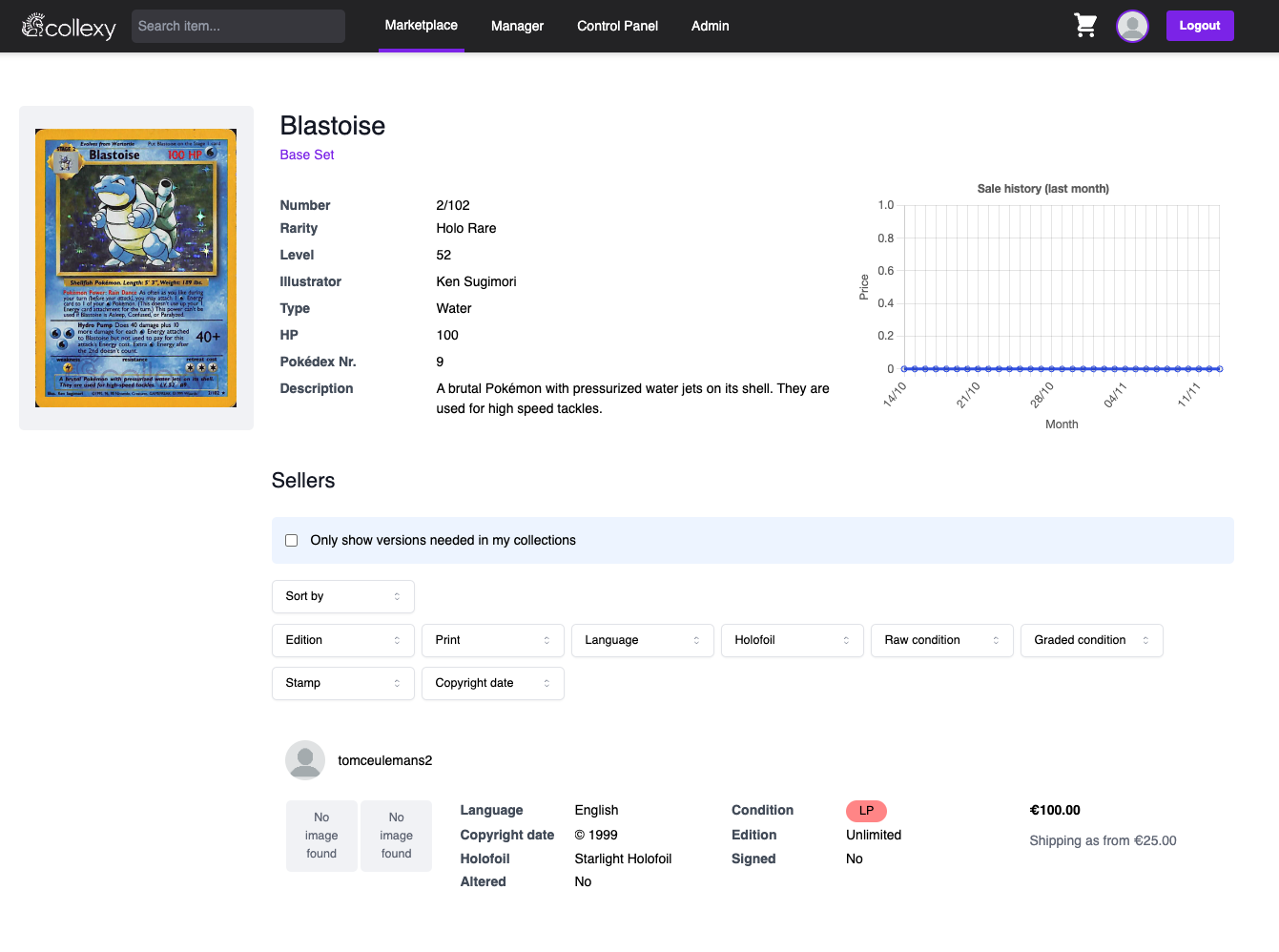The width and height of the screenshot is (1279, 952).
Task: Click second 'No image found' thumbnail
Action: coord(396,836)
